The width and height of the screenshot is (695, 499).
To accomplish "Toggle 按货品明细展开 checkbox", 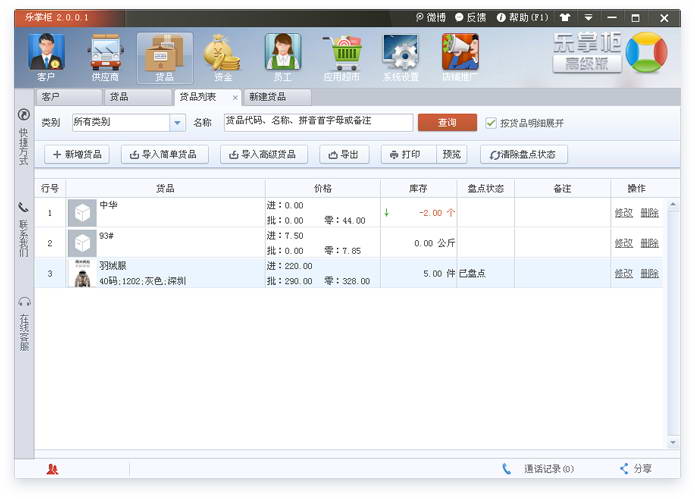I will pyautogui.click(x=491, y=123).
